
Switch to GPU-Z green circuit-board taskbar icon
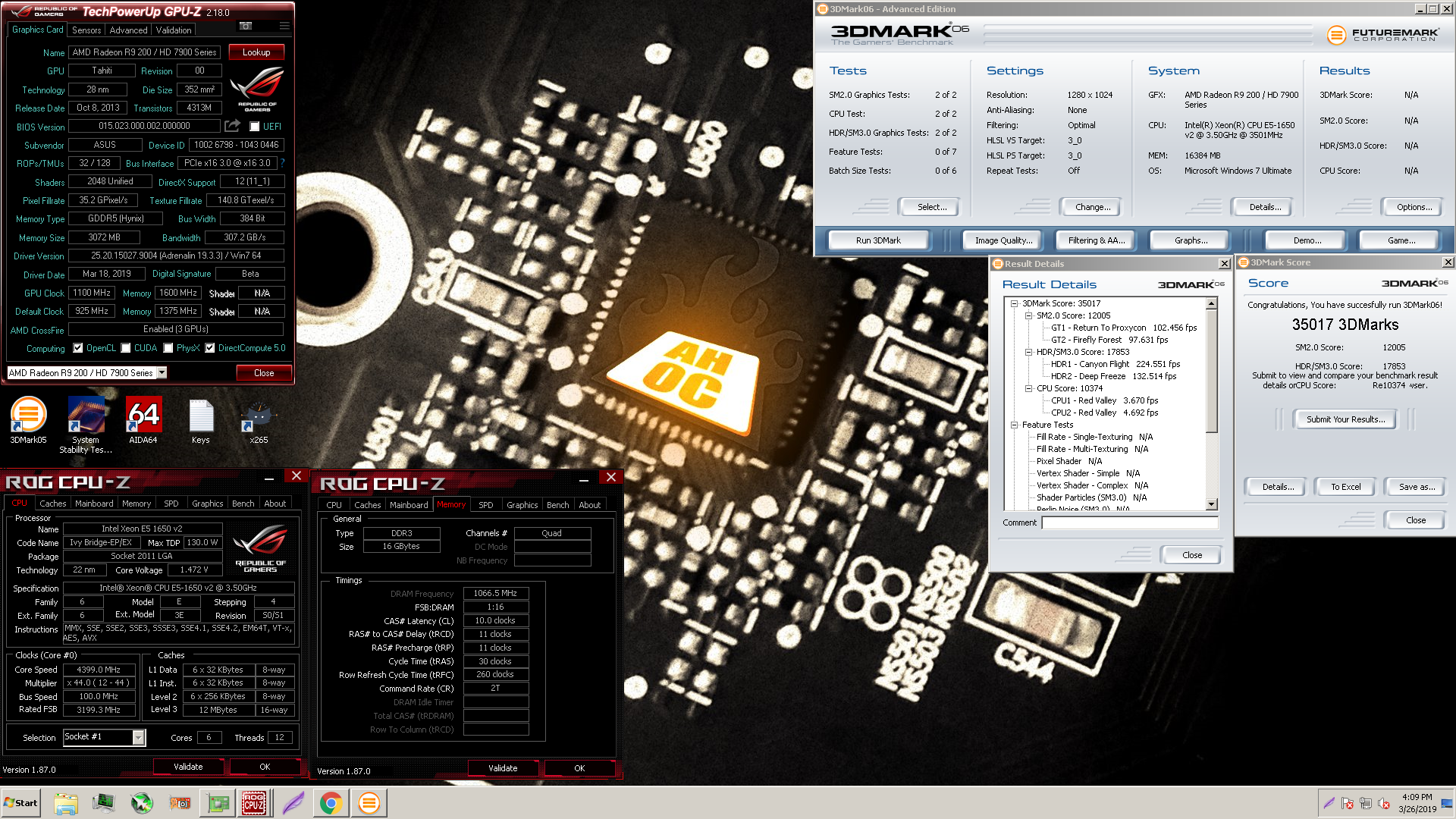[218, 803]
